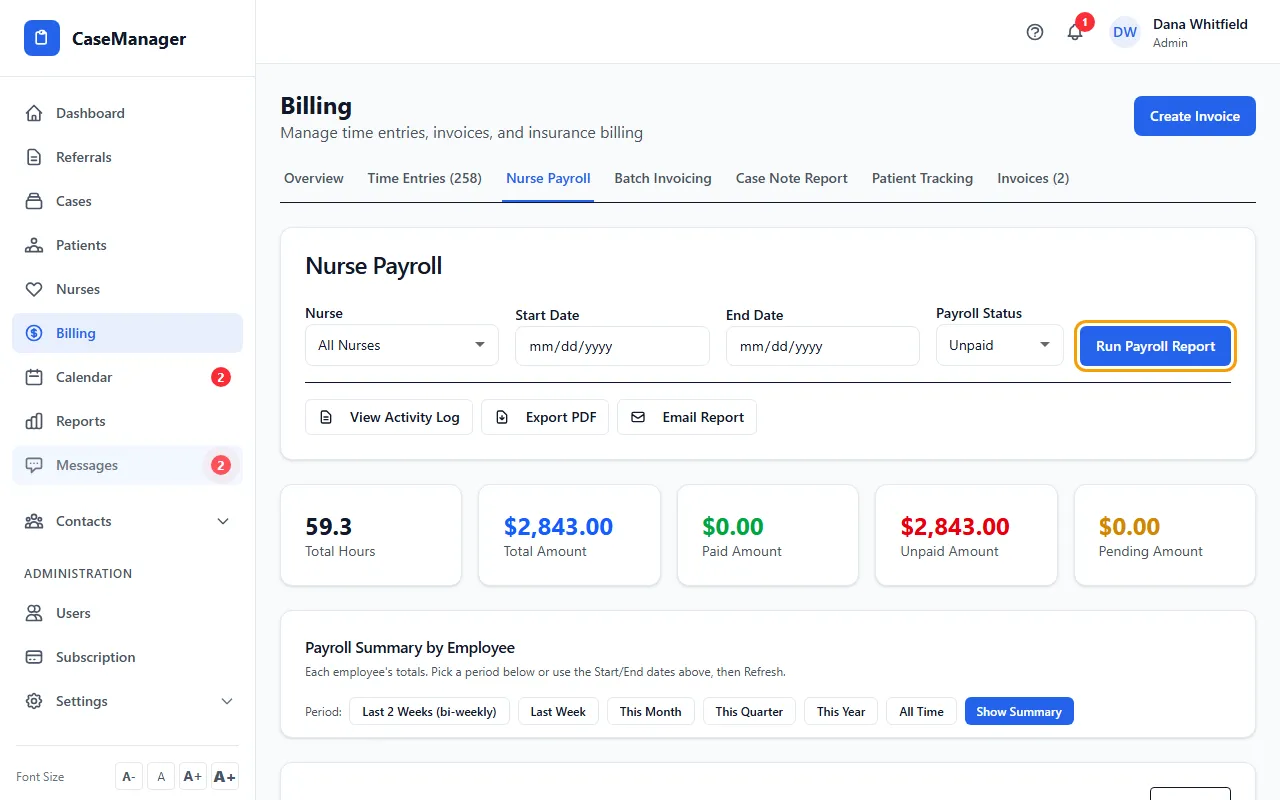This screenshot has width=1280, height=800.
Task: Click the Reports bar chart icon
Action: click(34, 421)
